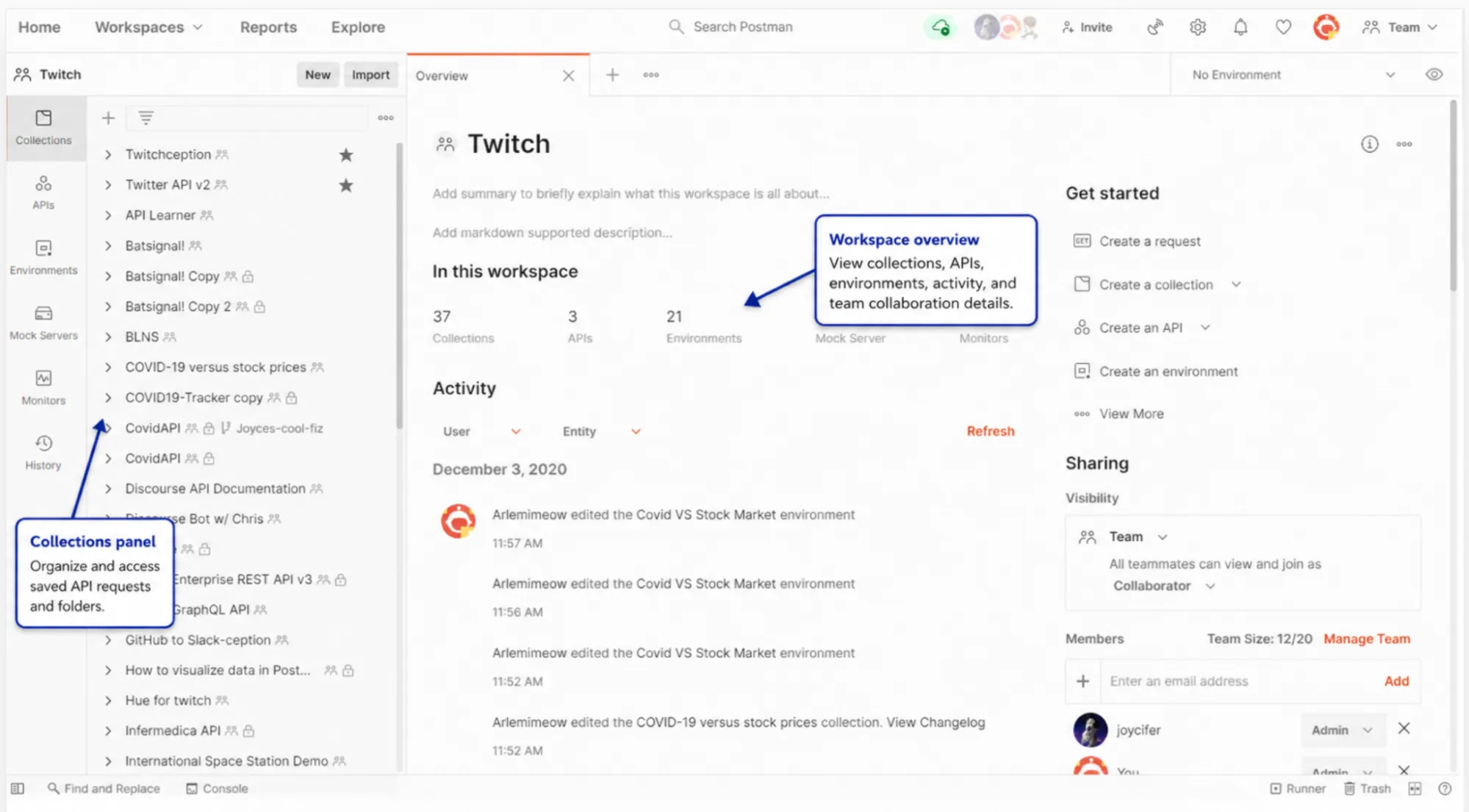This screenshot has height=812, width=1469.
Task: Click the Import button
Action: pos(370,74)
